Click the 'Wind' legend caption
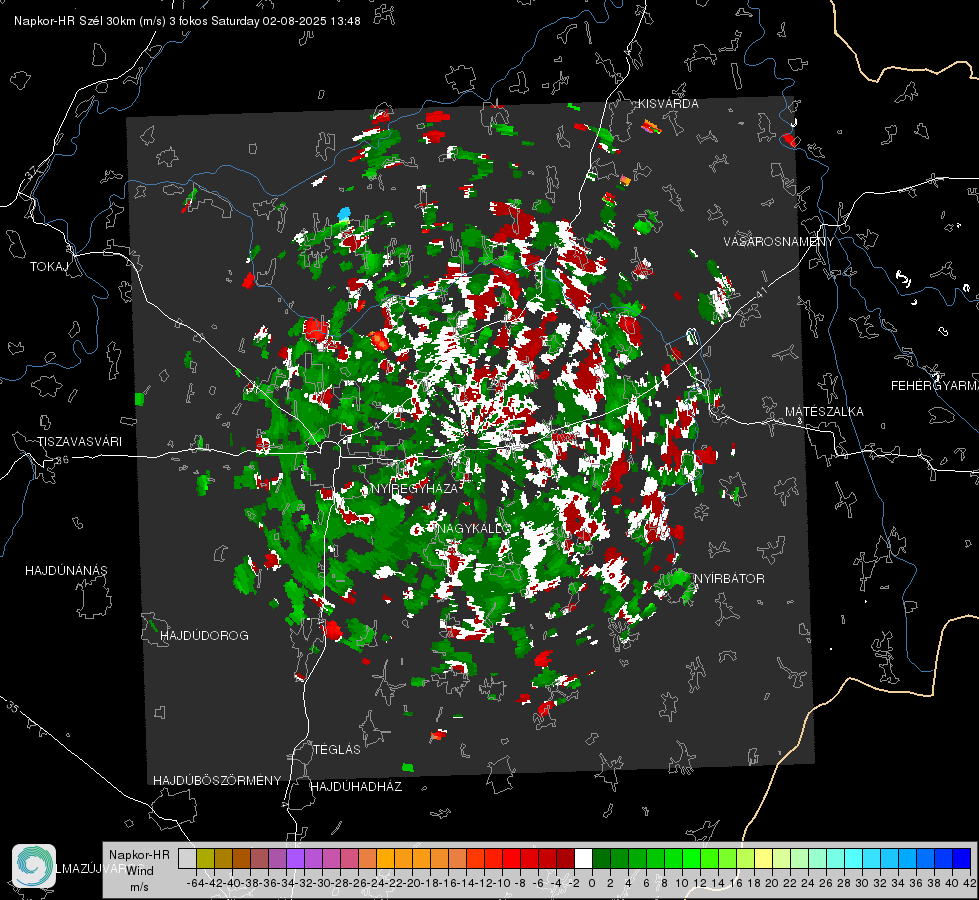The width and height of the screenshot is (979, 900). [140, 871]
